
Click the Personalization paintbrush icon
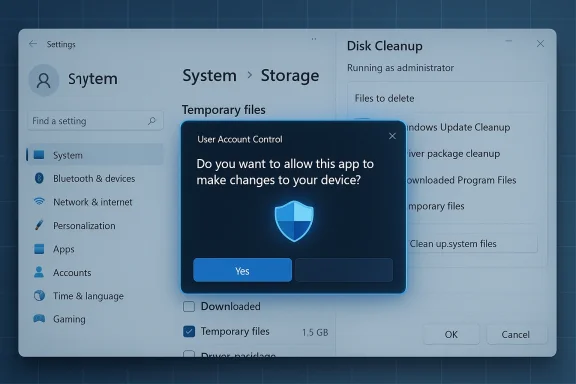pyautogui.click(x=39, y=225)
